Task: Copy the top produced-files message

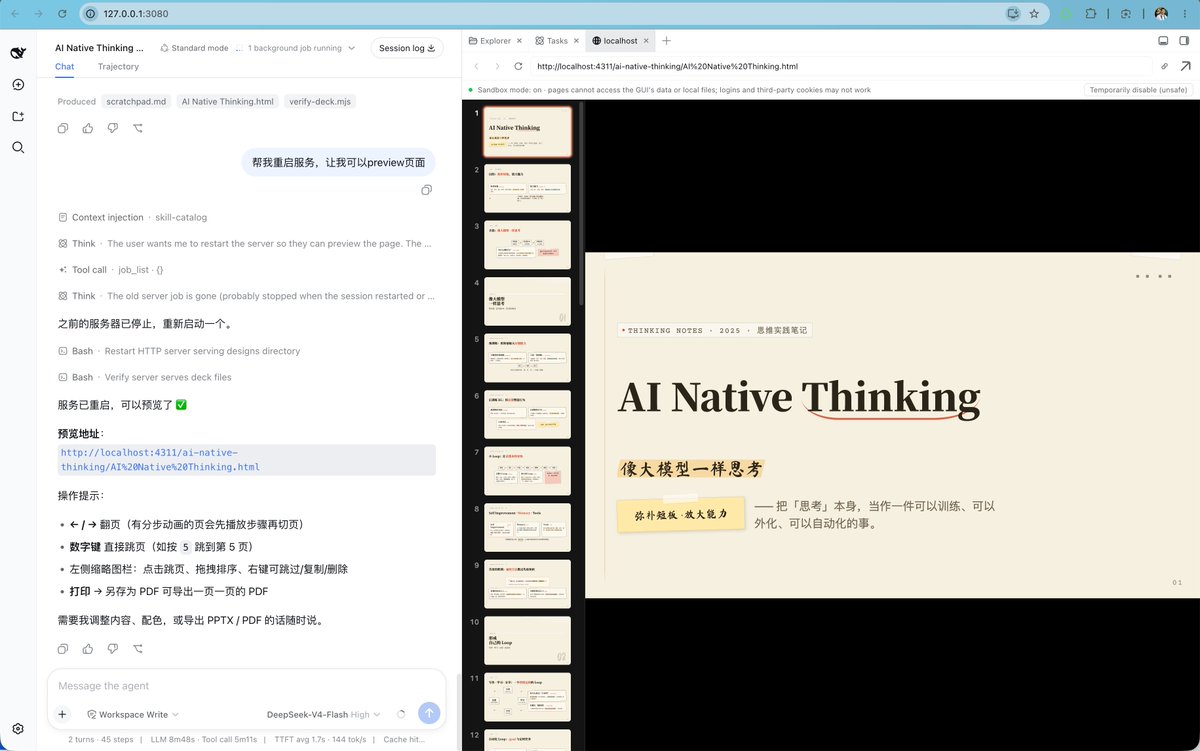Action: coord(63,128)
